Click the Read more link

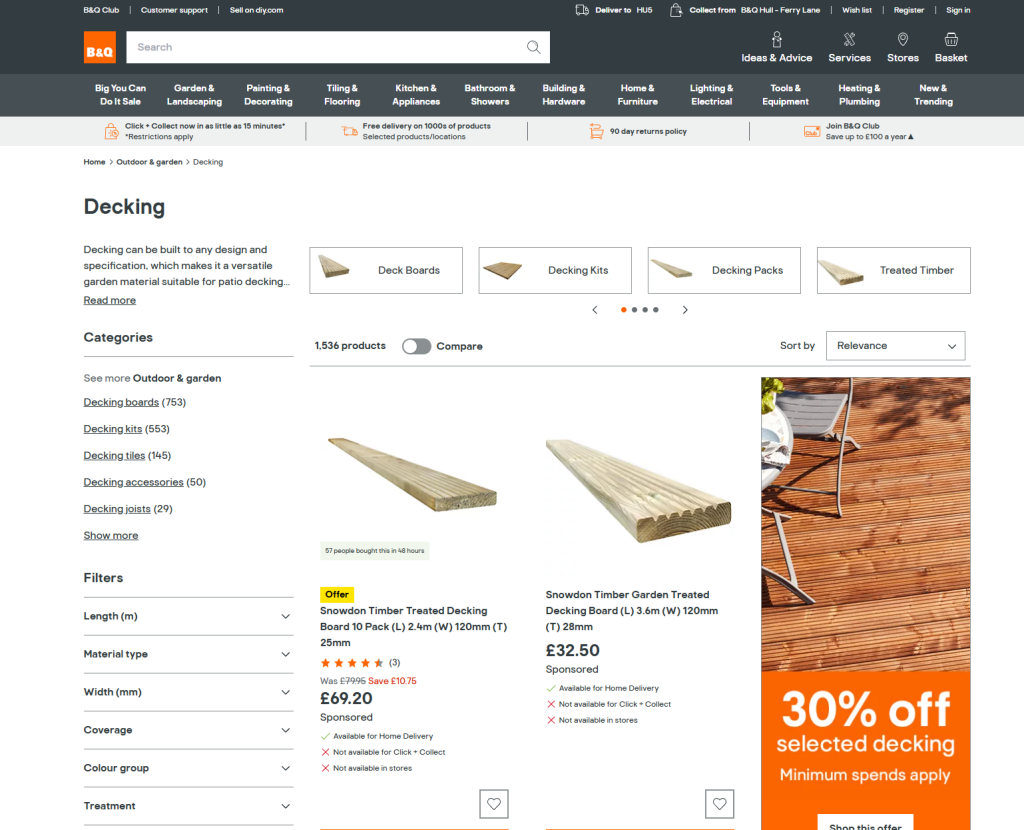[x=110, y=300]
